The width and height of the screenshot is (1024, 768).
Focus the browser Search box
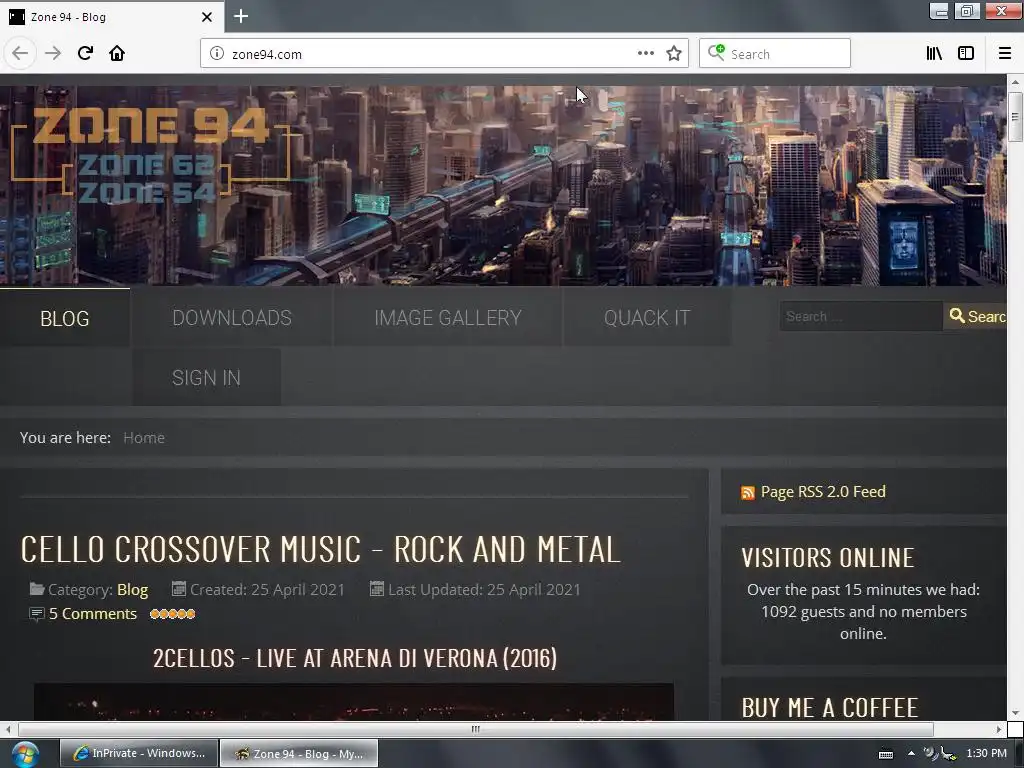click(x=775, y=54)
